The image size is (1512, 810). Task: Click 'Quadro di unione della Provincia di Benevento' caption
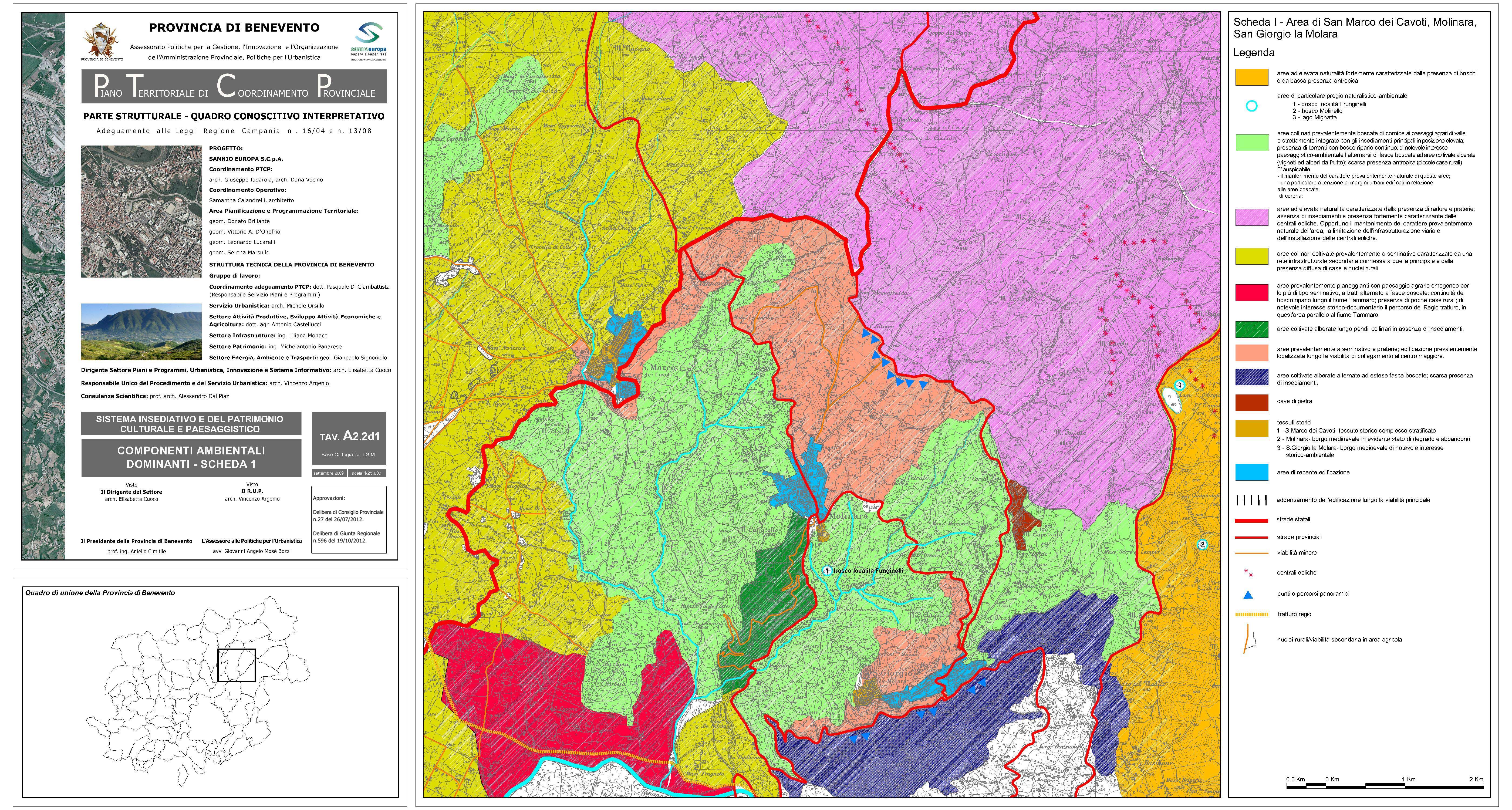point(100,593)
